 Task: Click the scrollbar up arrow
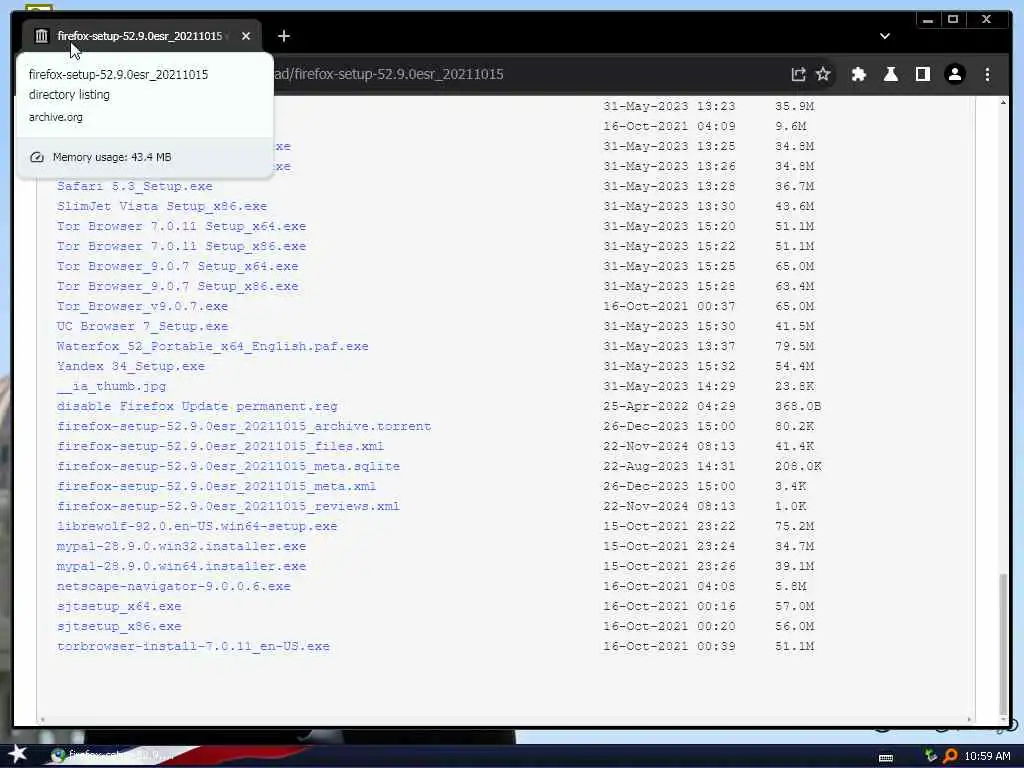(1003, 103)
